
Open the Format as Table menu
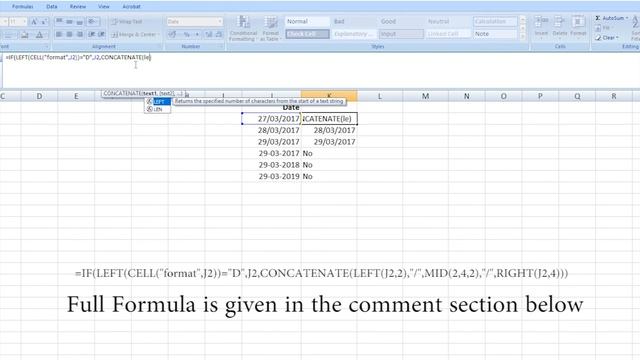271,29
